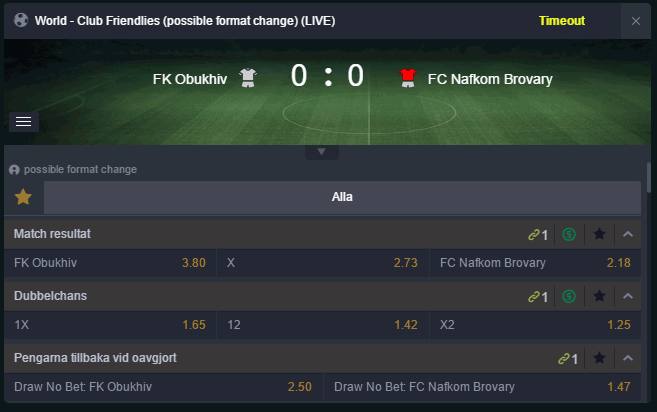
Task: Click the vertical scrollbar thumb
Action: pos(649,178)
